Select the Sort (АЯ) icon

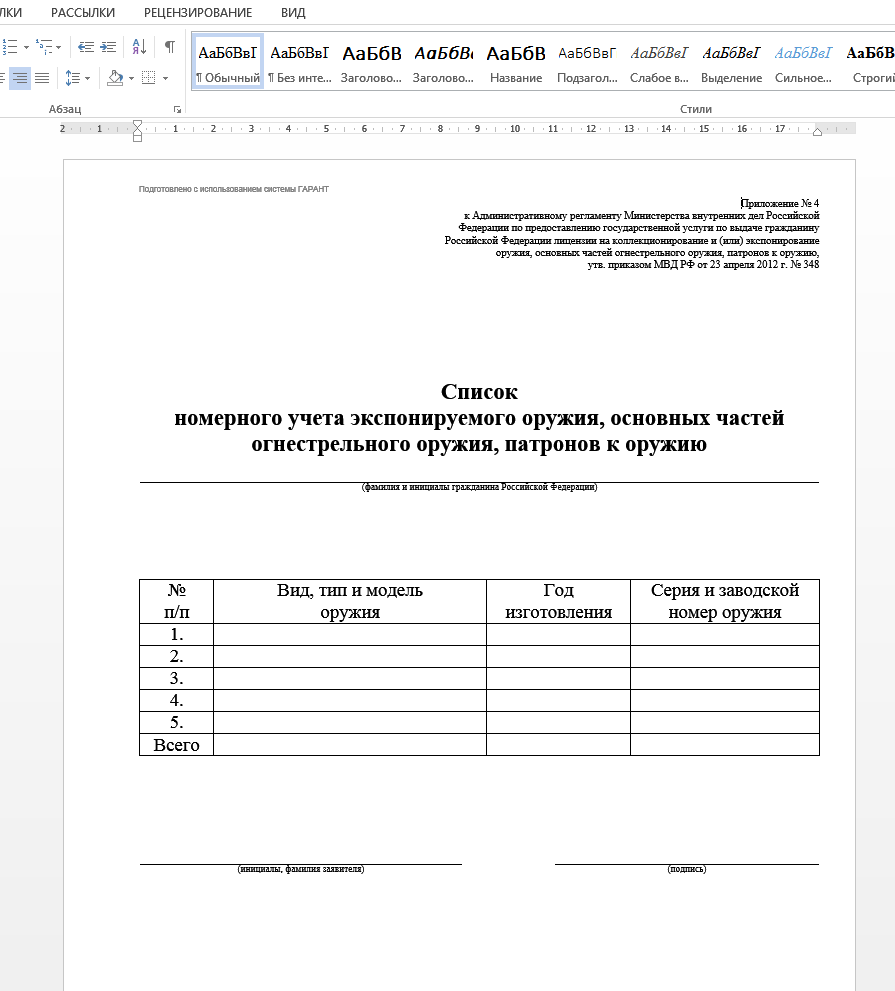click(138, 47)
